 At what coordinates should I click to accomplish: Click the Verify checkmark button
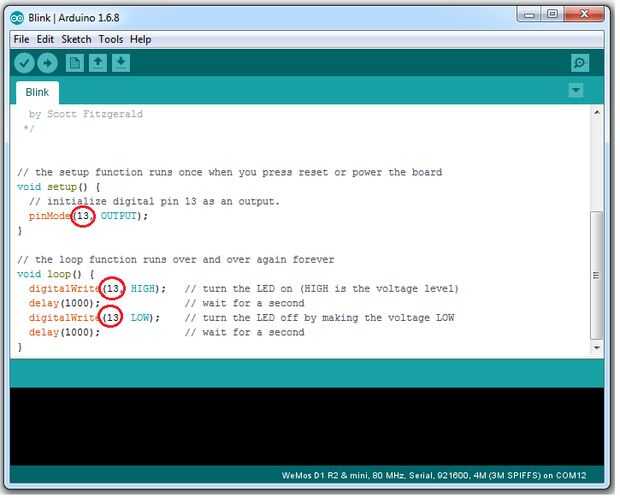[x=24, y=63]
